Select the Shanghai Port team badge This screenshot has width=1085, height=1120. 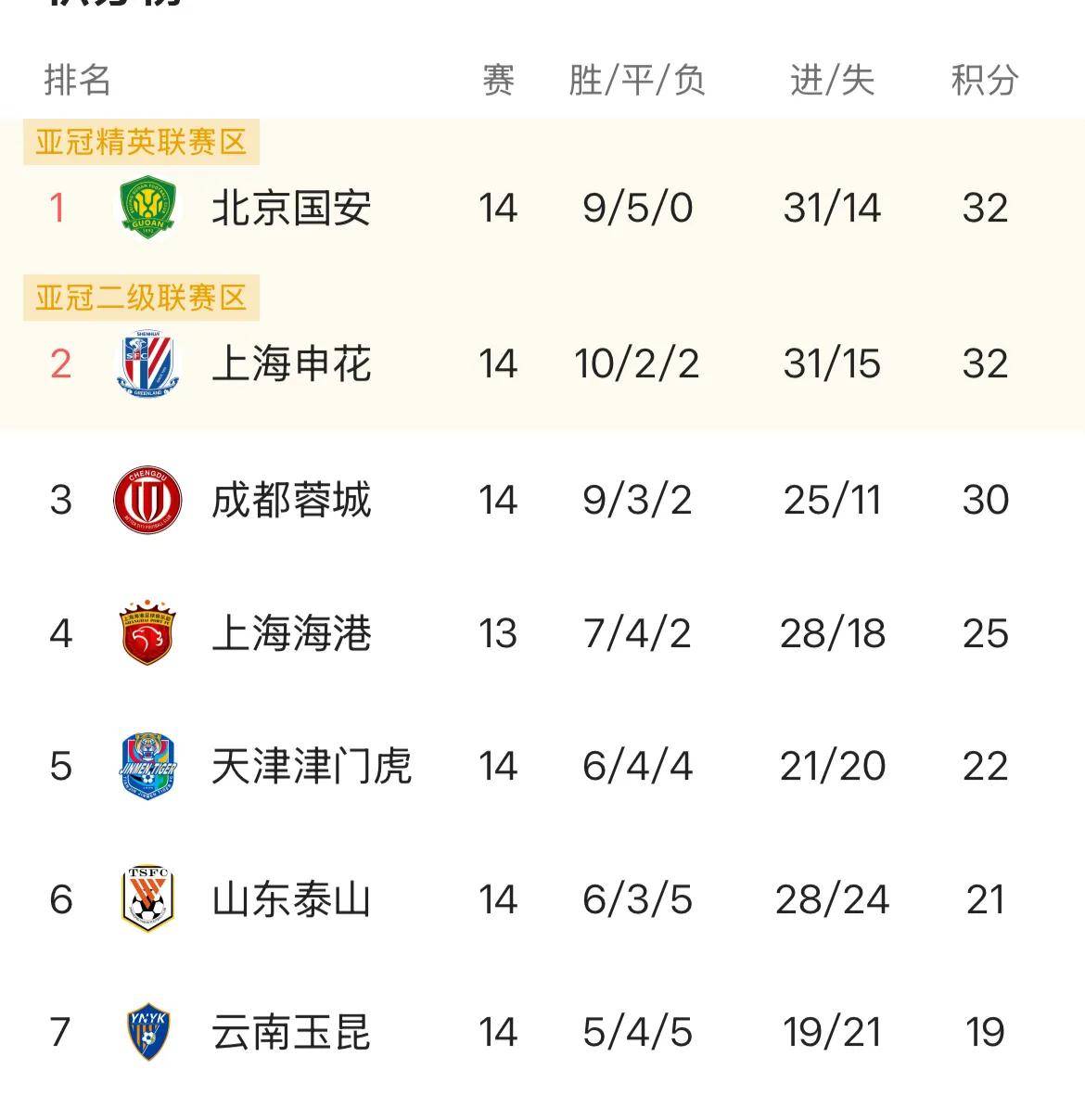coord(147,633)
